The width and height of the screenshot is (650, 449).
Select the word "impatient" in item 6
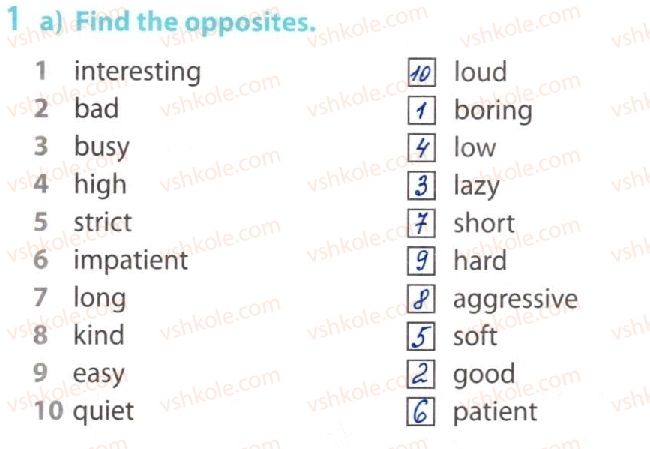(131, 260)
